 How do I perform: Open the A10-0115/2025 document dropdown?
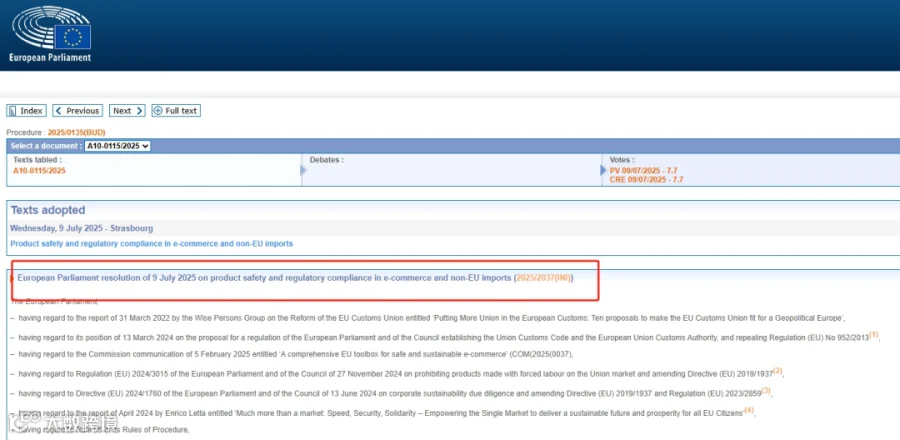coord(118,146)
